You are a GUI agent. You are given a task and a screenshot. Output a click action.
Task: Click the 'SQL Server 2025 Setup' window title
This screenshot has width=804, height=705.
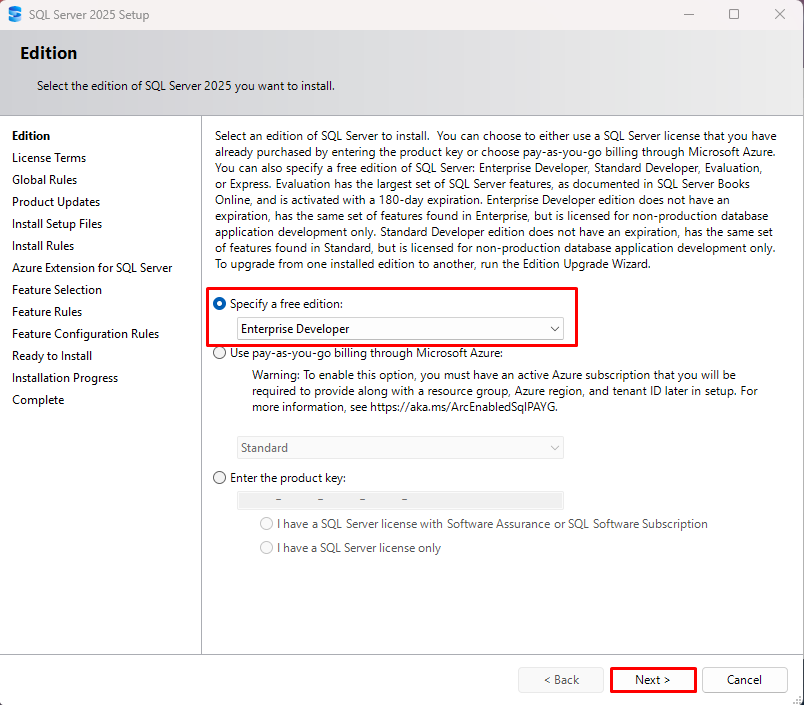point(89,15)
